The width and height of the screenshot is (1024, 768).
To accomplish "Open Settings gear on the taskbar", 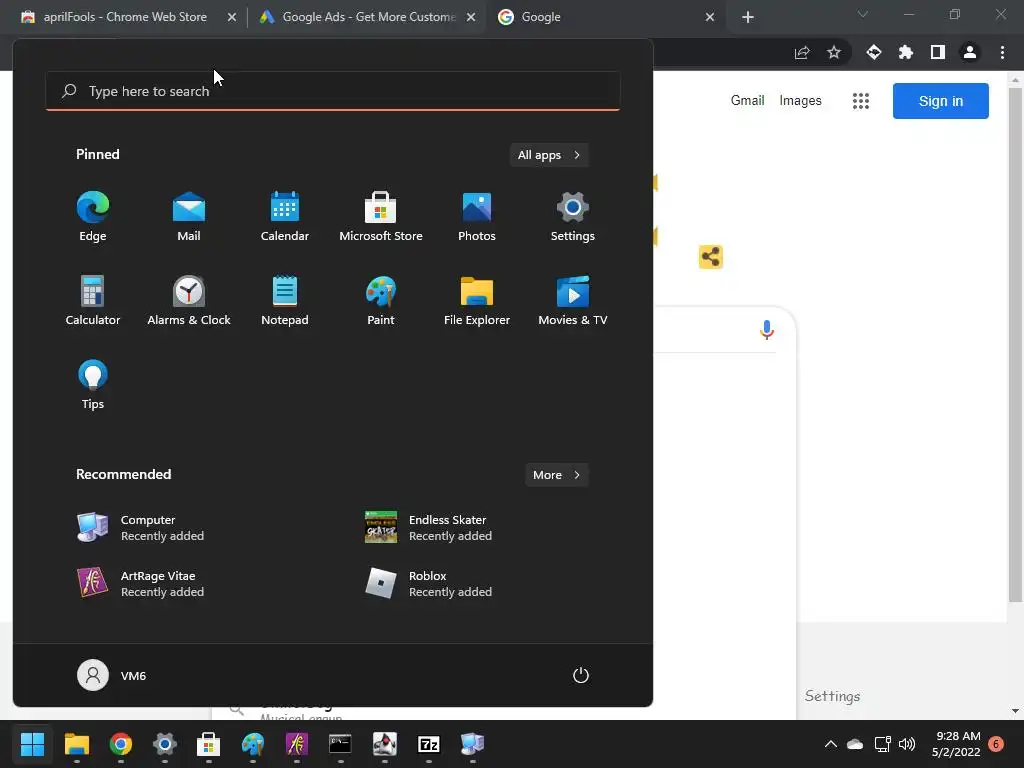I will pyautogui.click(x=165, y=744).
